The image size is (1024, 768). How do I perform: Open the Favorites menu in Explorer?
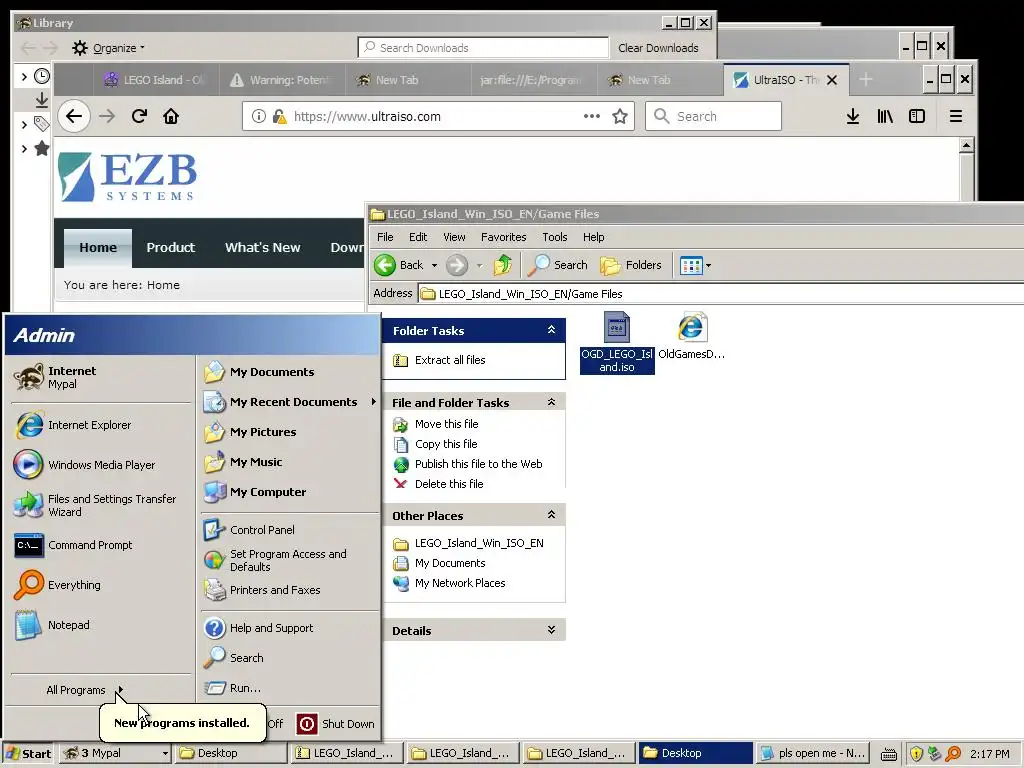(x=504, y=237)
